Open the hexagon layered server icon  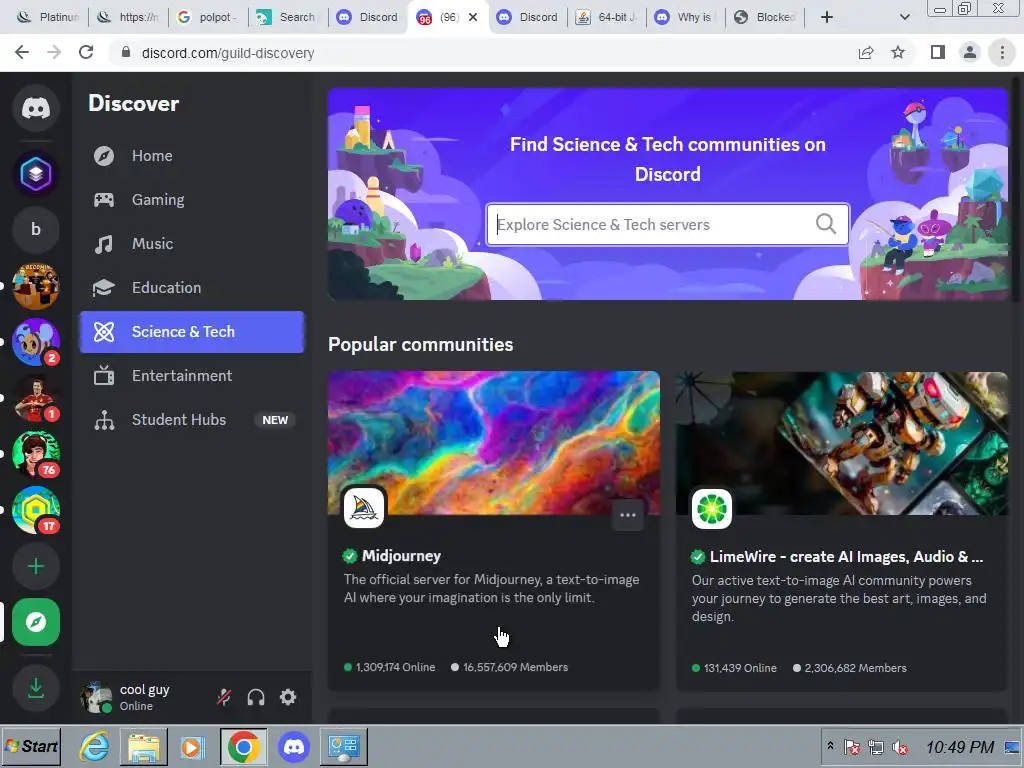coord(36,174)
